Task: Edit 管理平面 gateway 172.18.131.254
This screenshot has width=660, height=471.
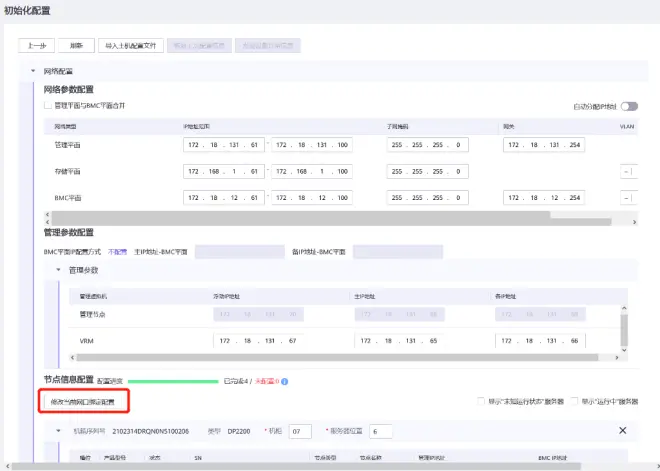Action: [x=544, y=145]
